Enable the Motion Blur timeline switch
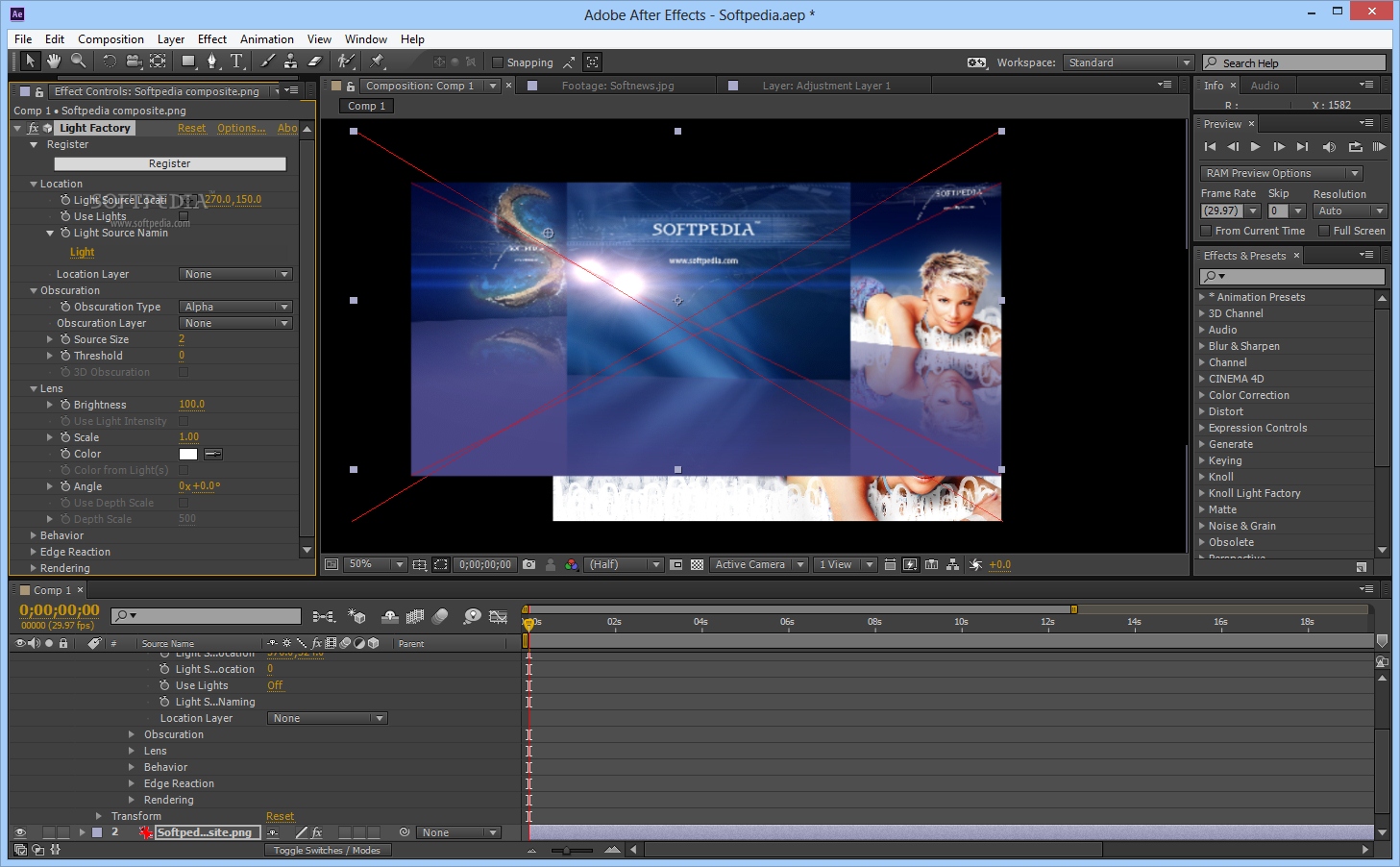The width and height of the screenshot is (1400, 867). click(x=440, y=616)
